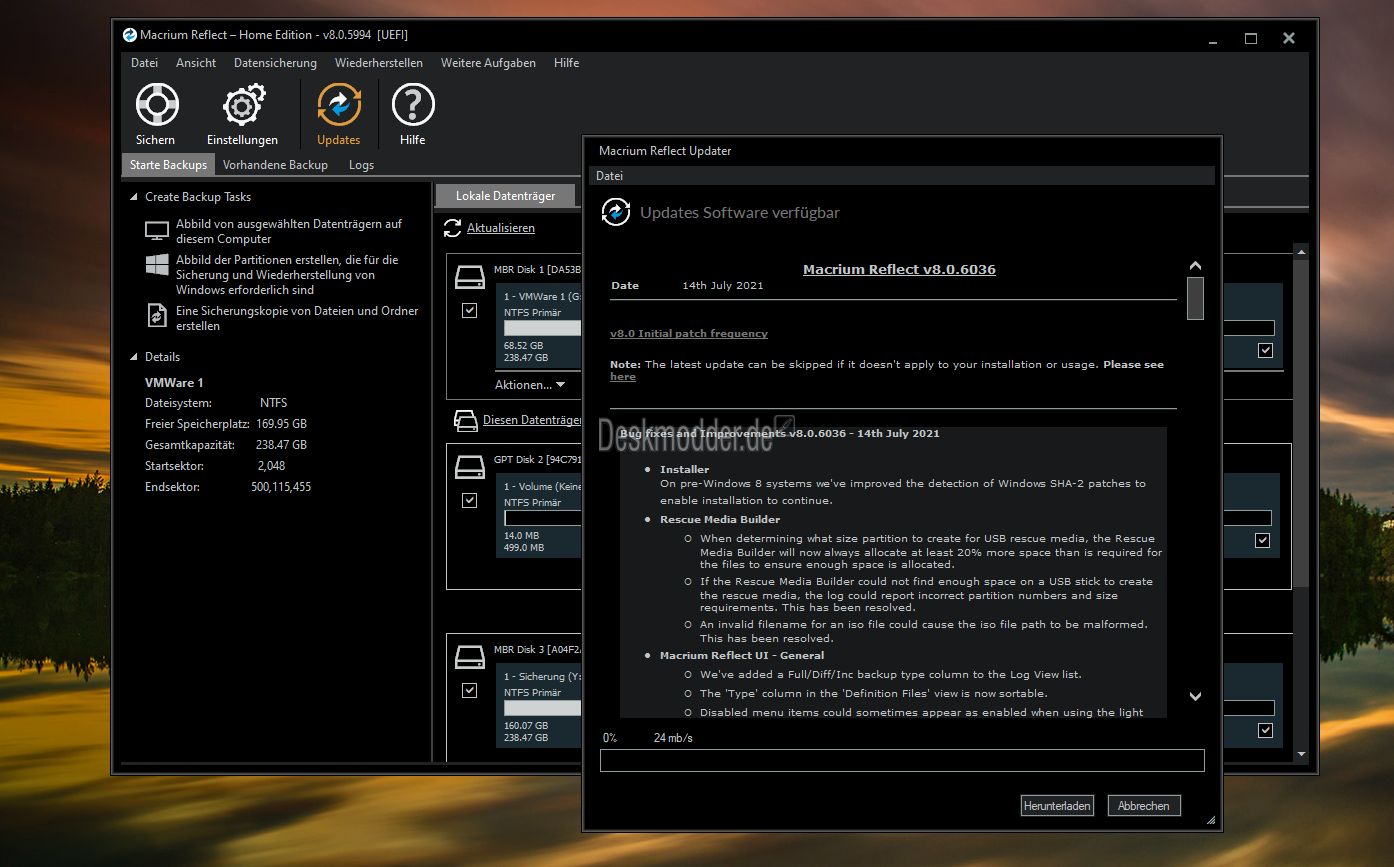Click the Windows partitions image creation task
Image resolution: width=1394 pixels, height=867 pixels.
287,275
